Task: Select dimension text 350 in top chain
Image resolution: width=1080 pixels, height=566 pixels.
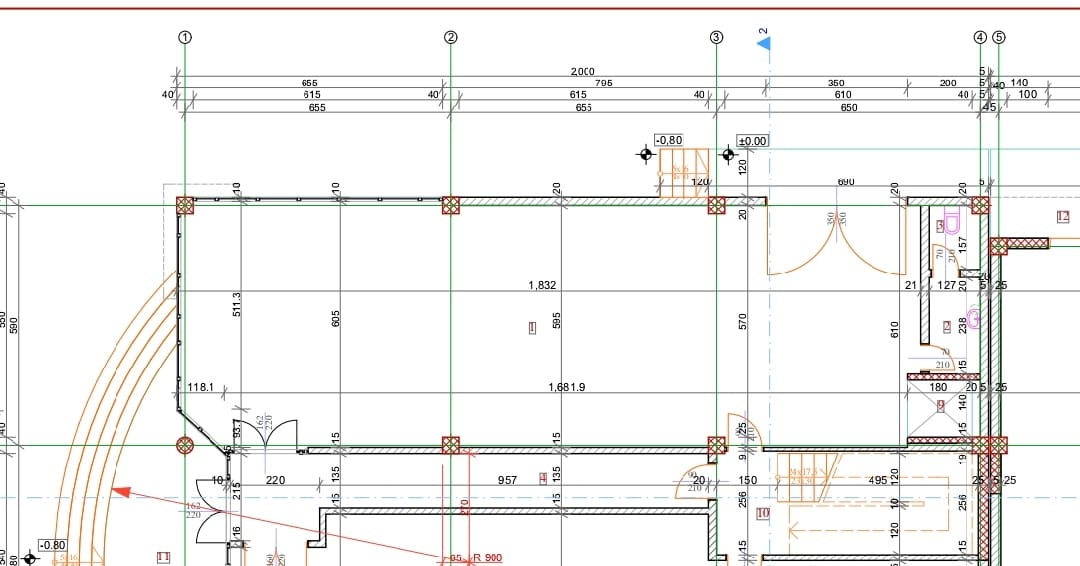Action: 835,83
